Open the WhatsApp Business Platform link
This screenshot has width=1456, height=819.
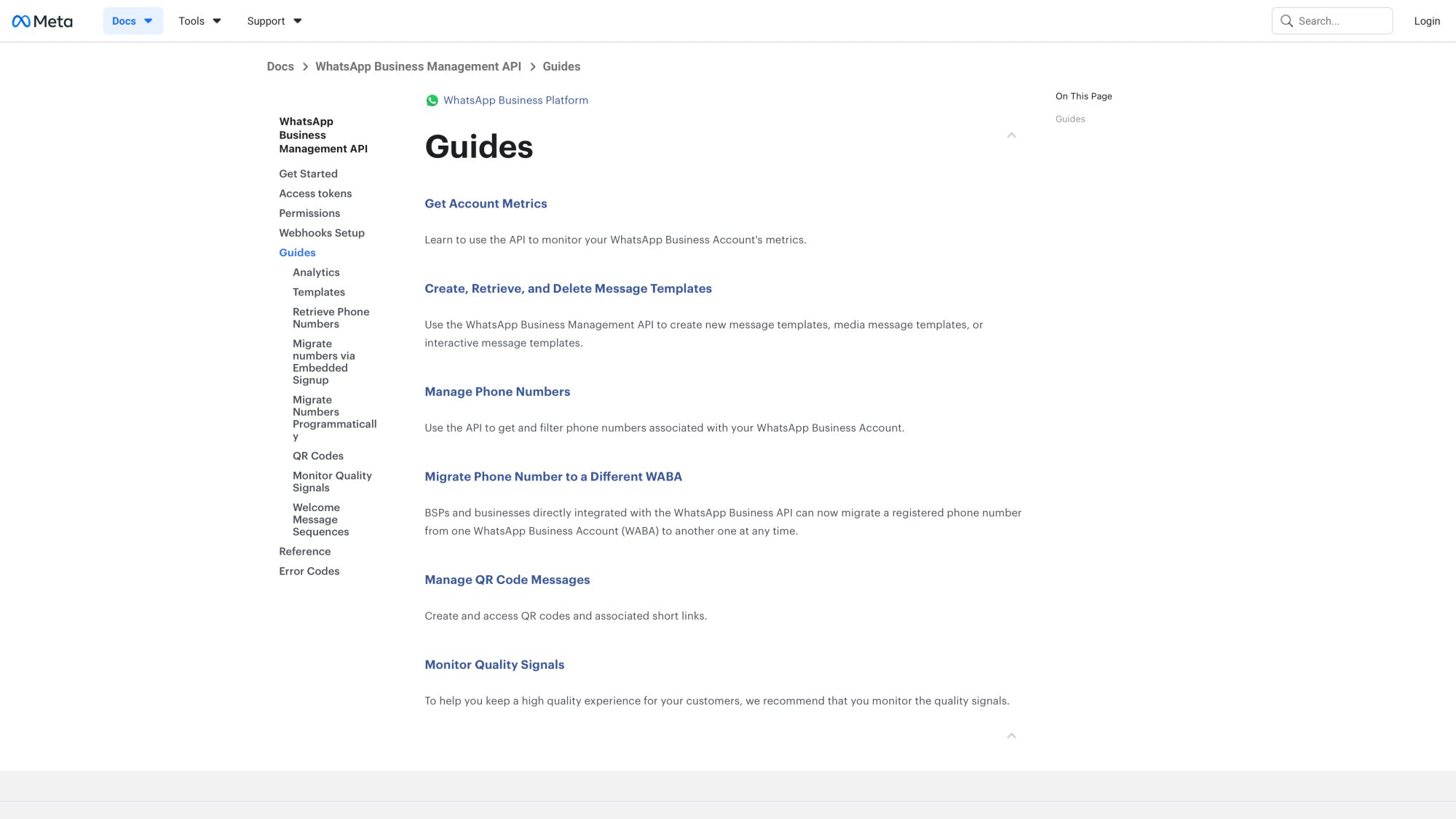[515, 100]
